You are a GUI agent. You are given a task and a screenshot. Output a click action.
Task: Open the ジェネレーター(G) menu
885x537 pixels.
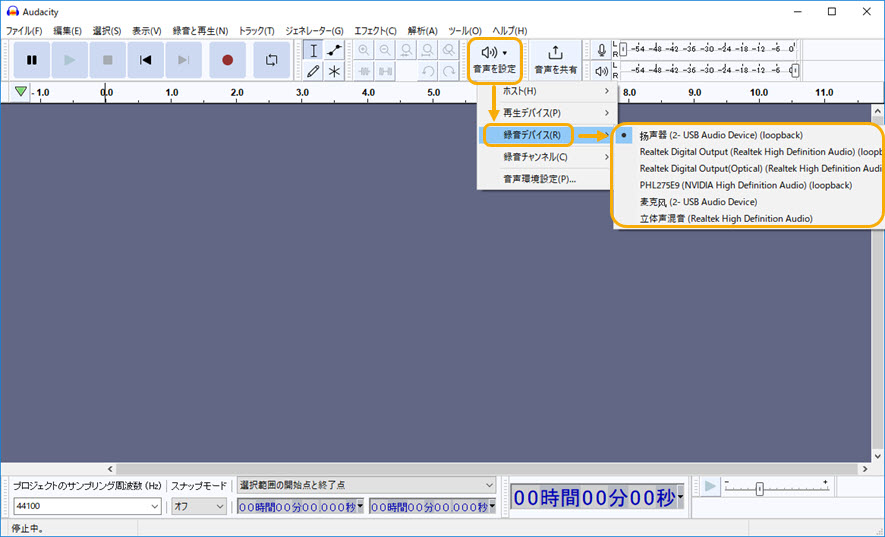tap(314, 30)
